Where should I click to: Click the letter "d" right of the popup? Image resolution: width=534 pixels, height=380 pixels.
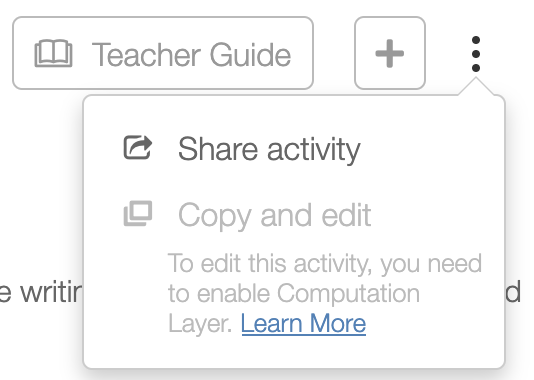[x=513, y=291]
